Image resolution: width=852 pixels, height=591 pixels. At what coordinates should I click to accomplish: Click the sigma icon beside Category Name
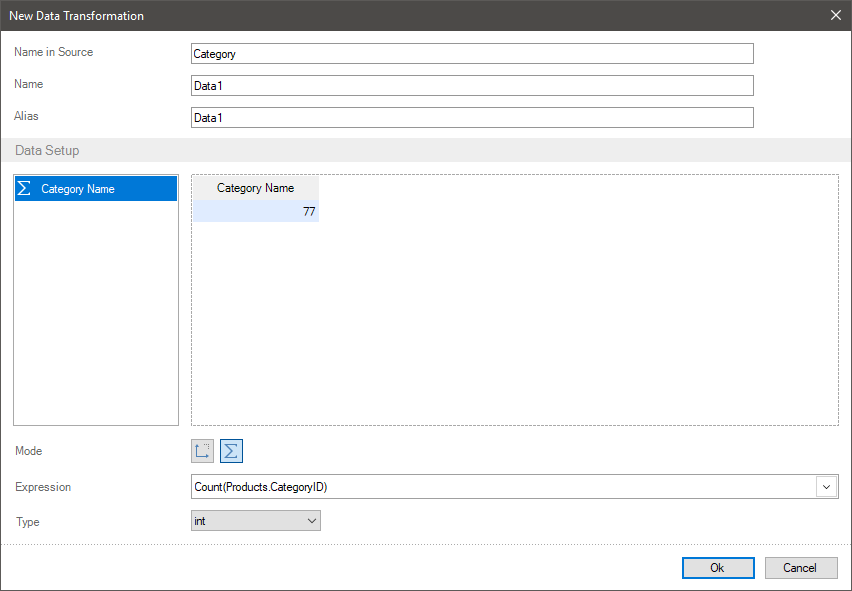25,189
